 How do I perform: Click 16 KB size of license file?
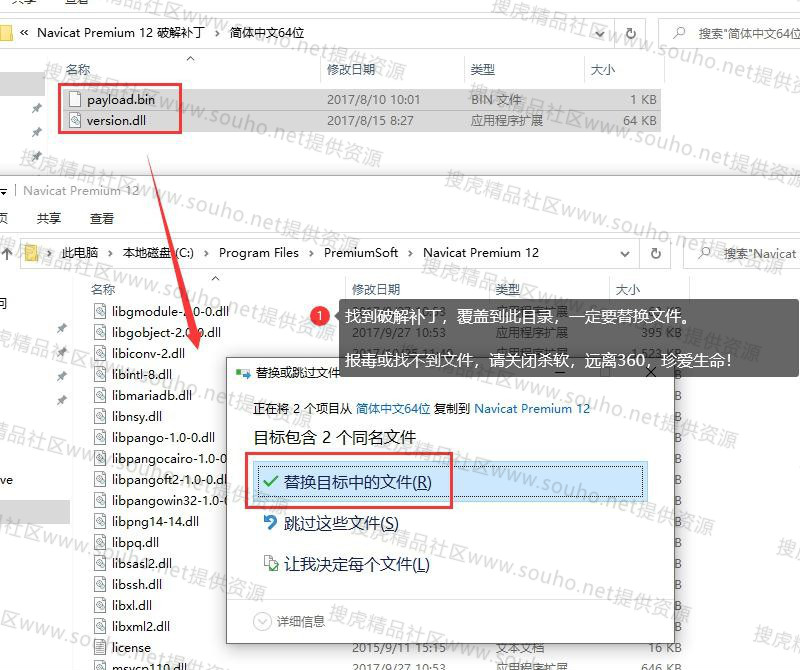(x=665, y=647)
